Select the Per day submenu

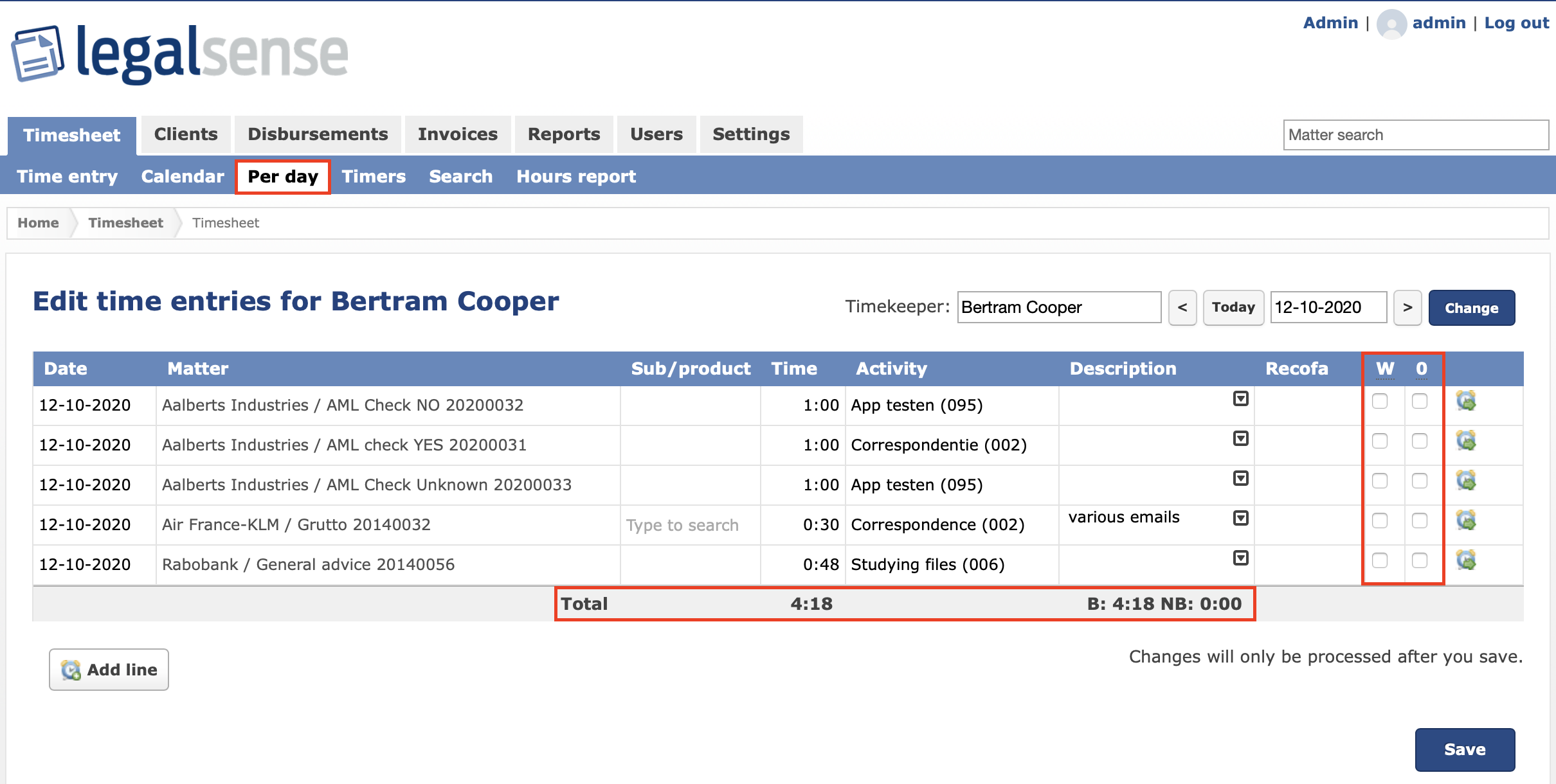tap(283, 177)
